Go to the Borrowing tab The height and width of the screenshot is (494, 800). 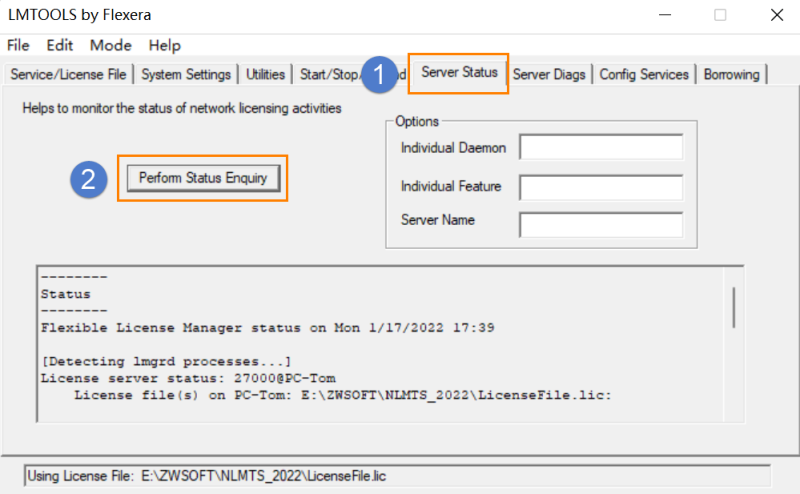(x=731, y=74)
